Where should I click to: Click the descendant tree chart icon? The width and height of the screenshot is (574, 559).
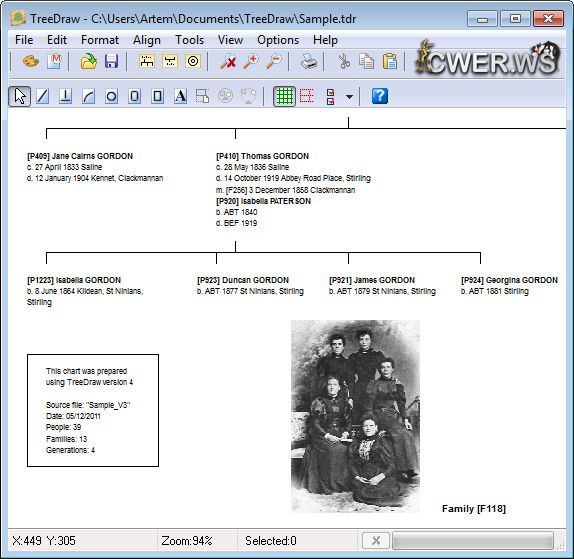tap(147, 61)
